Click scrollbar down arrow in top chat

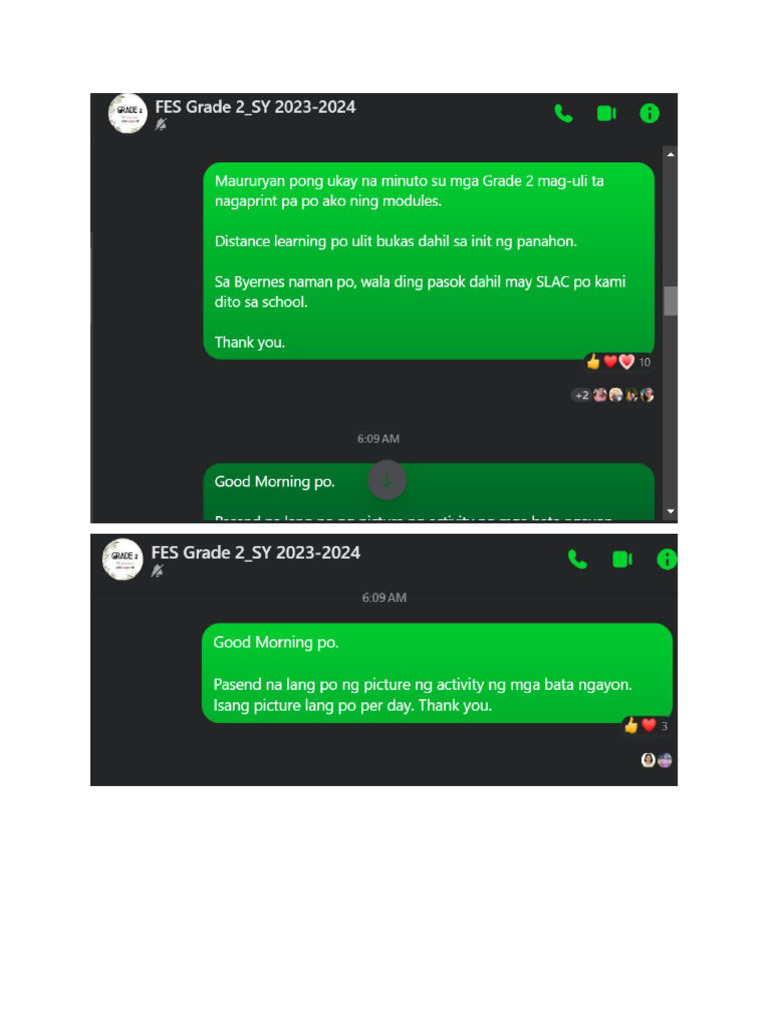tap(670, 511)
